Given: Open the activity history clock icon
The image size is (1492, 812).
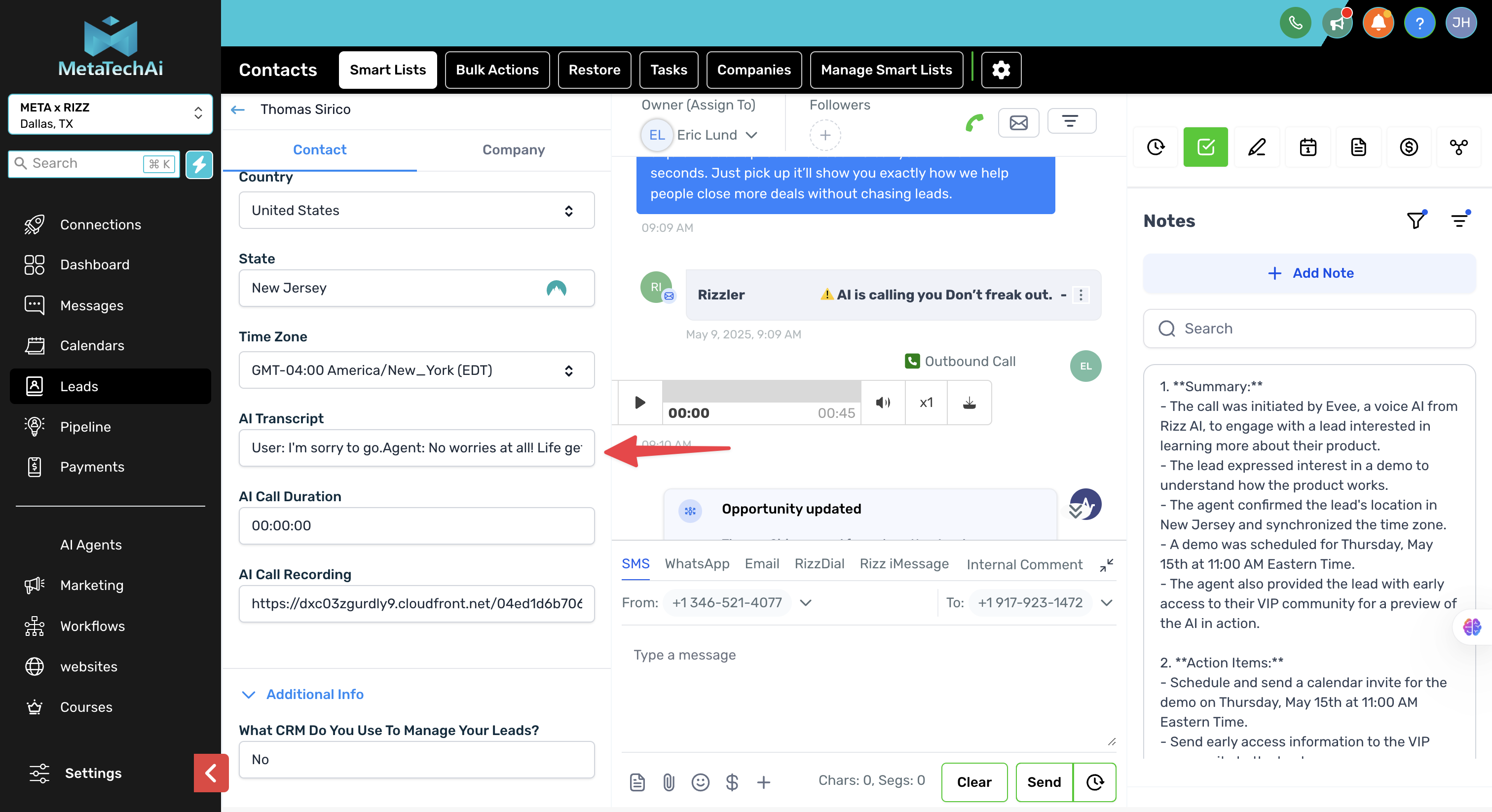Looking at the screenshot, I should (x=1156, y=147).
